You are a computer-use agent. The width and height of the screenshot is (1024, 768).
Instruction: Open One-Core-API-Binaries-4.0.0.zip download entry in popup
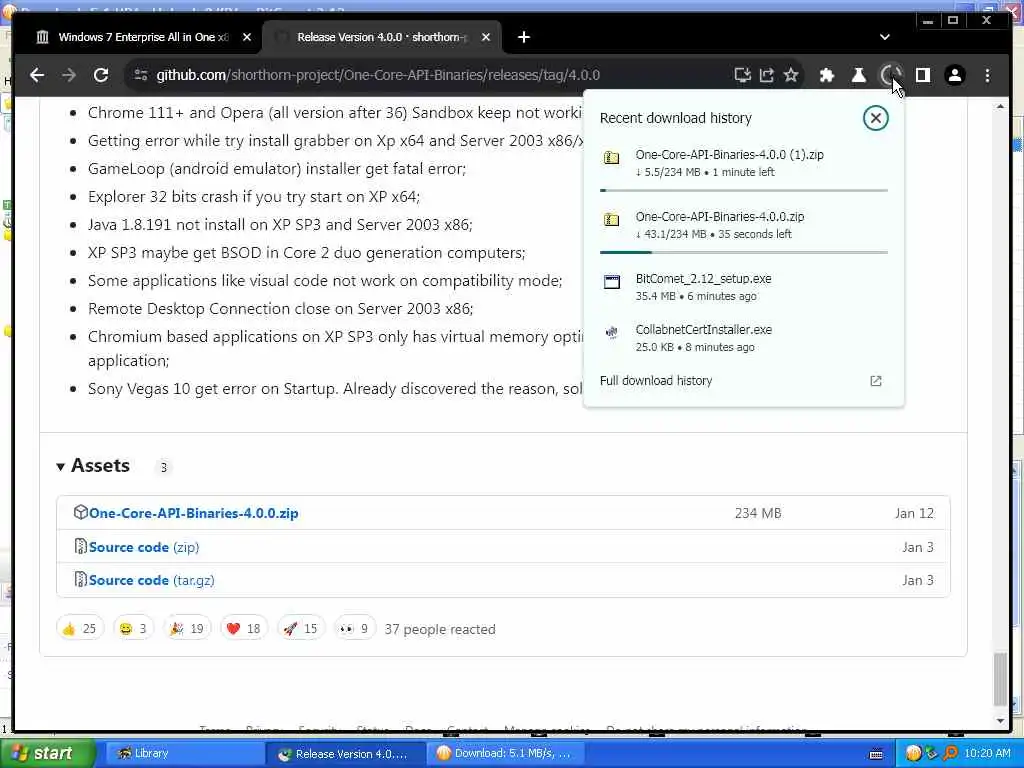point(744,225)
